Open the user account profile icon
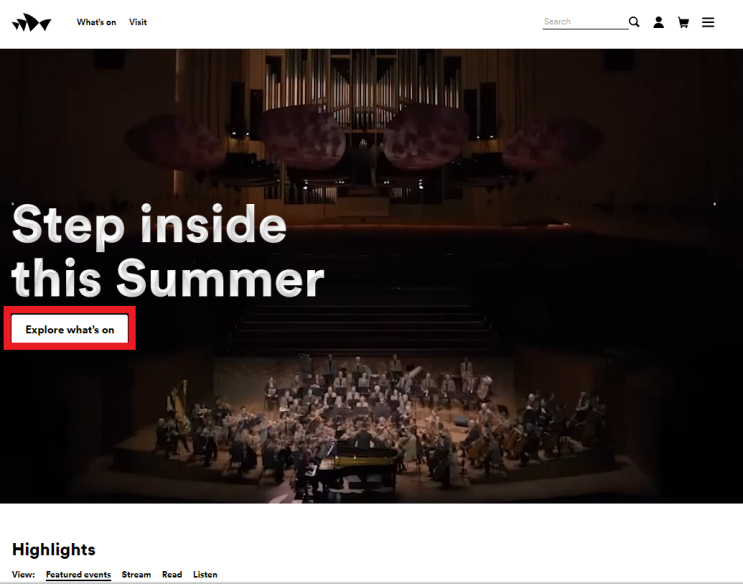 tap(659, 22)
